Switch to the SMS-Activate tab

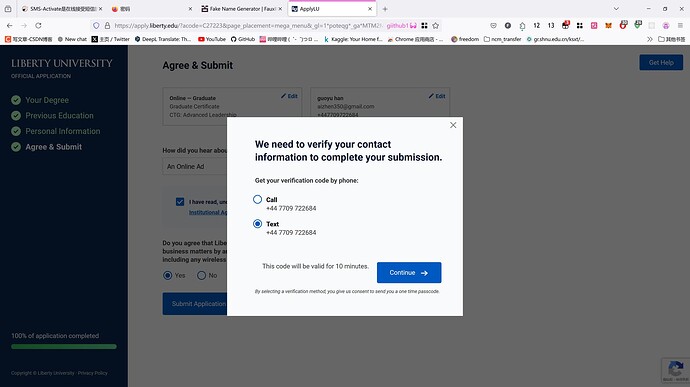coord(62,9)
